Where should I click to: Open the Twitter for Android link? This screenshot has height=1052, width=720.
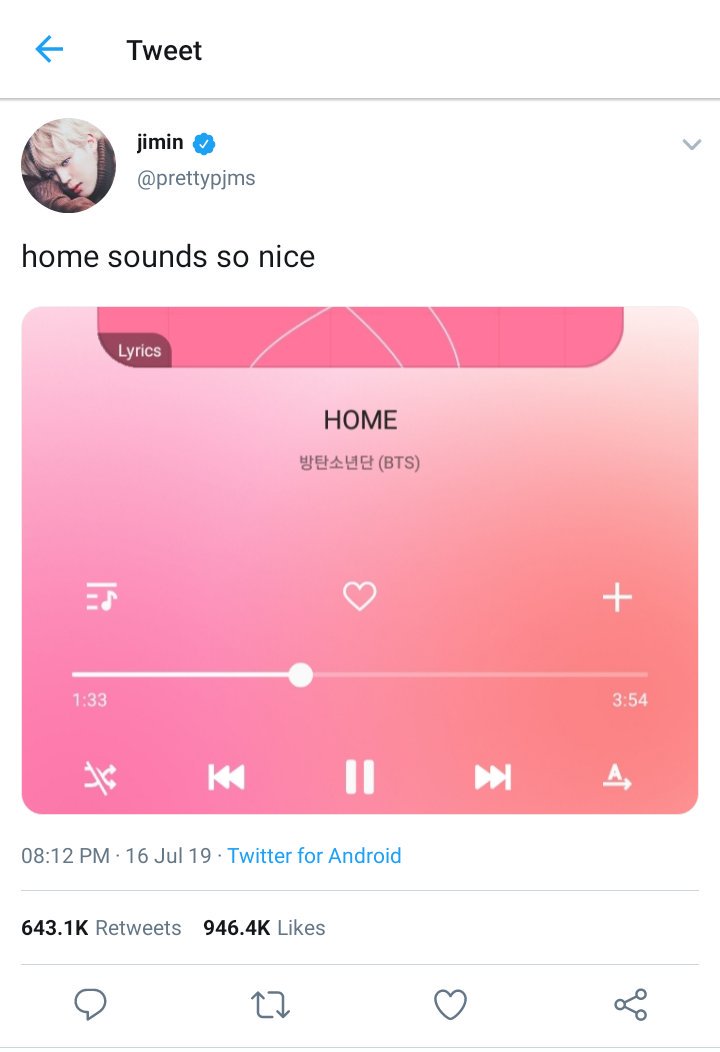[314, 855]
